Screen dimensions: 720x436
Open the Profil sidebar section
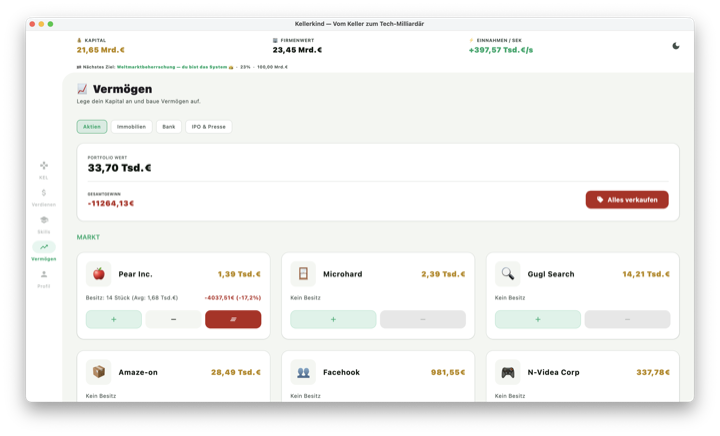(x=44, y=279)
